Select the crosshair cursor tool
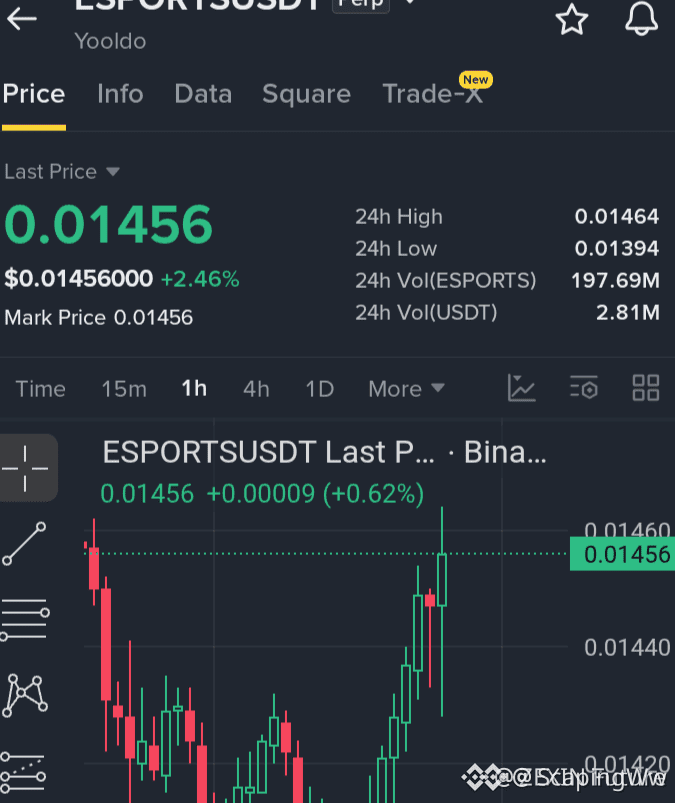The height and width of the screenshot is (803, 675). [26, 468]
